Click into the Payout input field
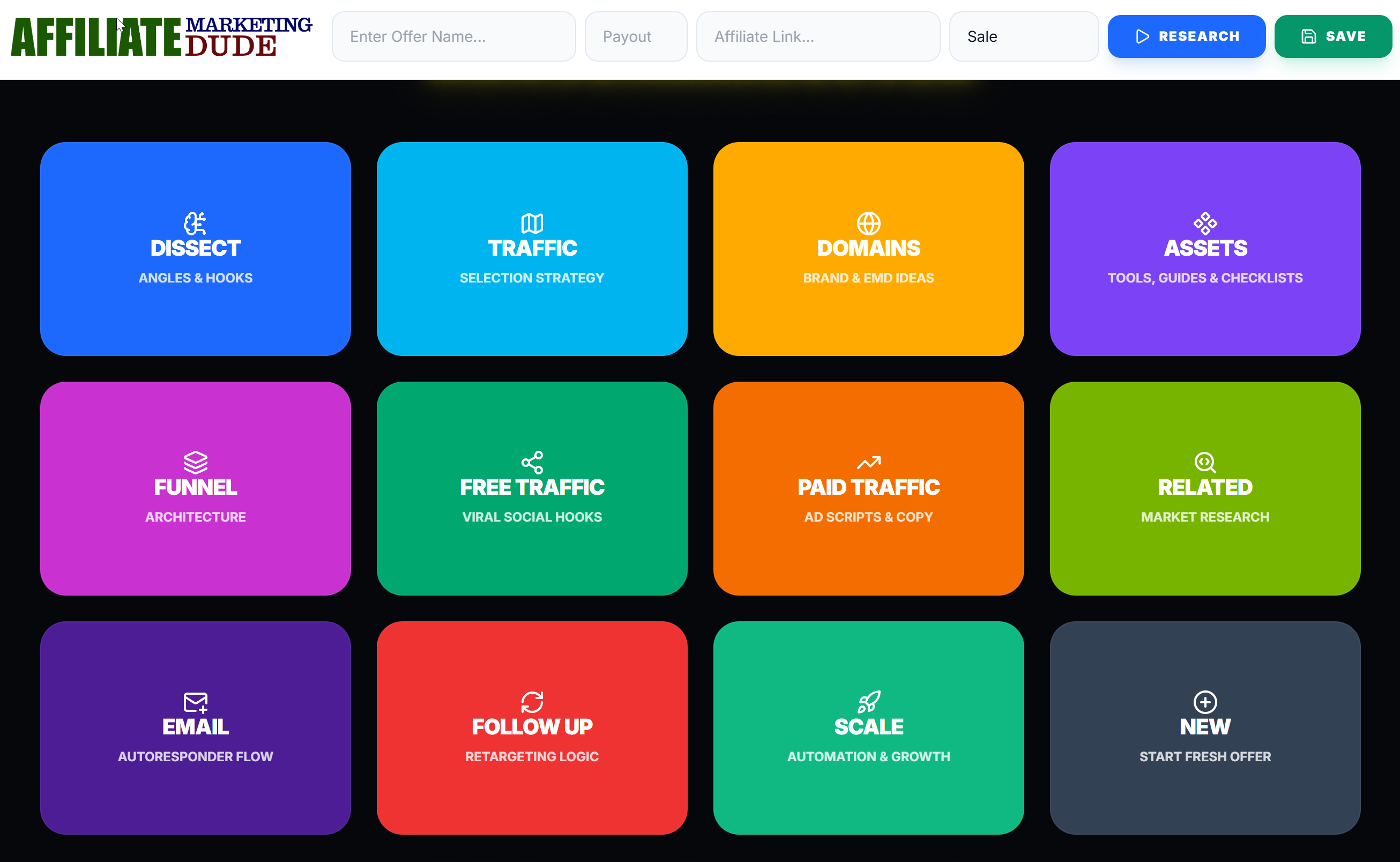1400x862 pixels. click(635, 36)
